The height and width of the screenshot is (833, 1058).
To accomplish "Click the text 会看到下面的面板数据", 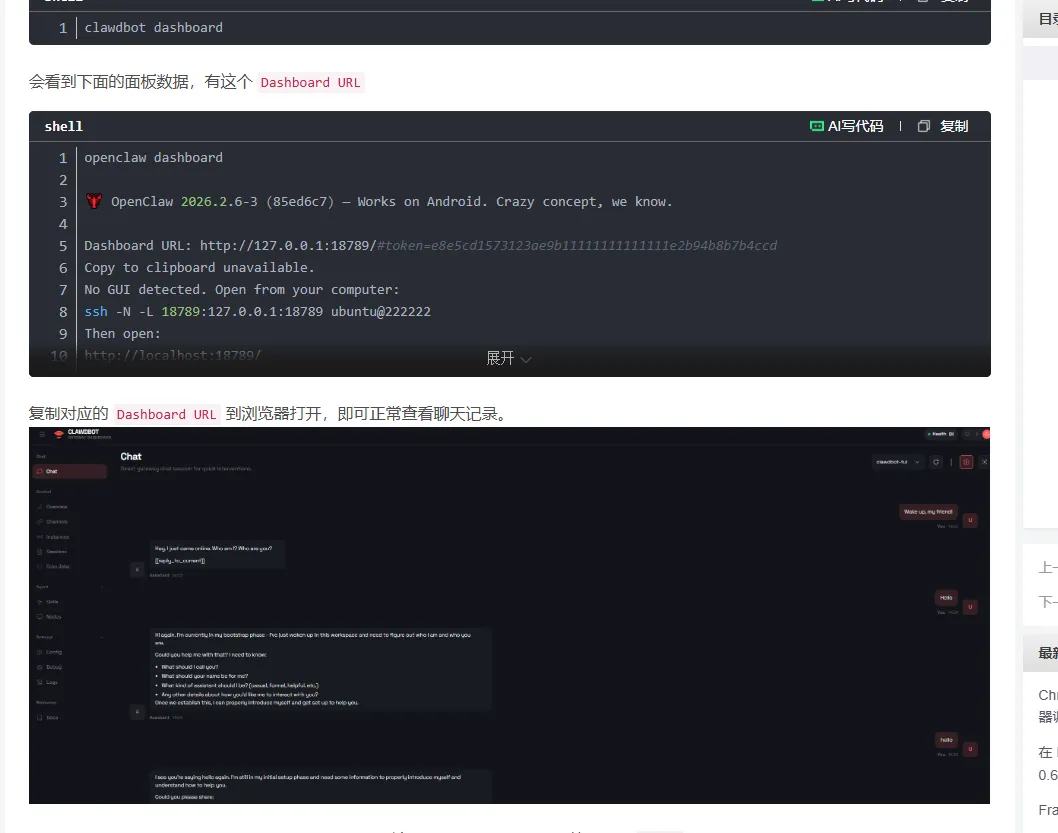I will 109,82.
